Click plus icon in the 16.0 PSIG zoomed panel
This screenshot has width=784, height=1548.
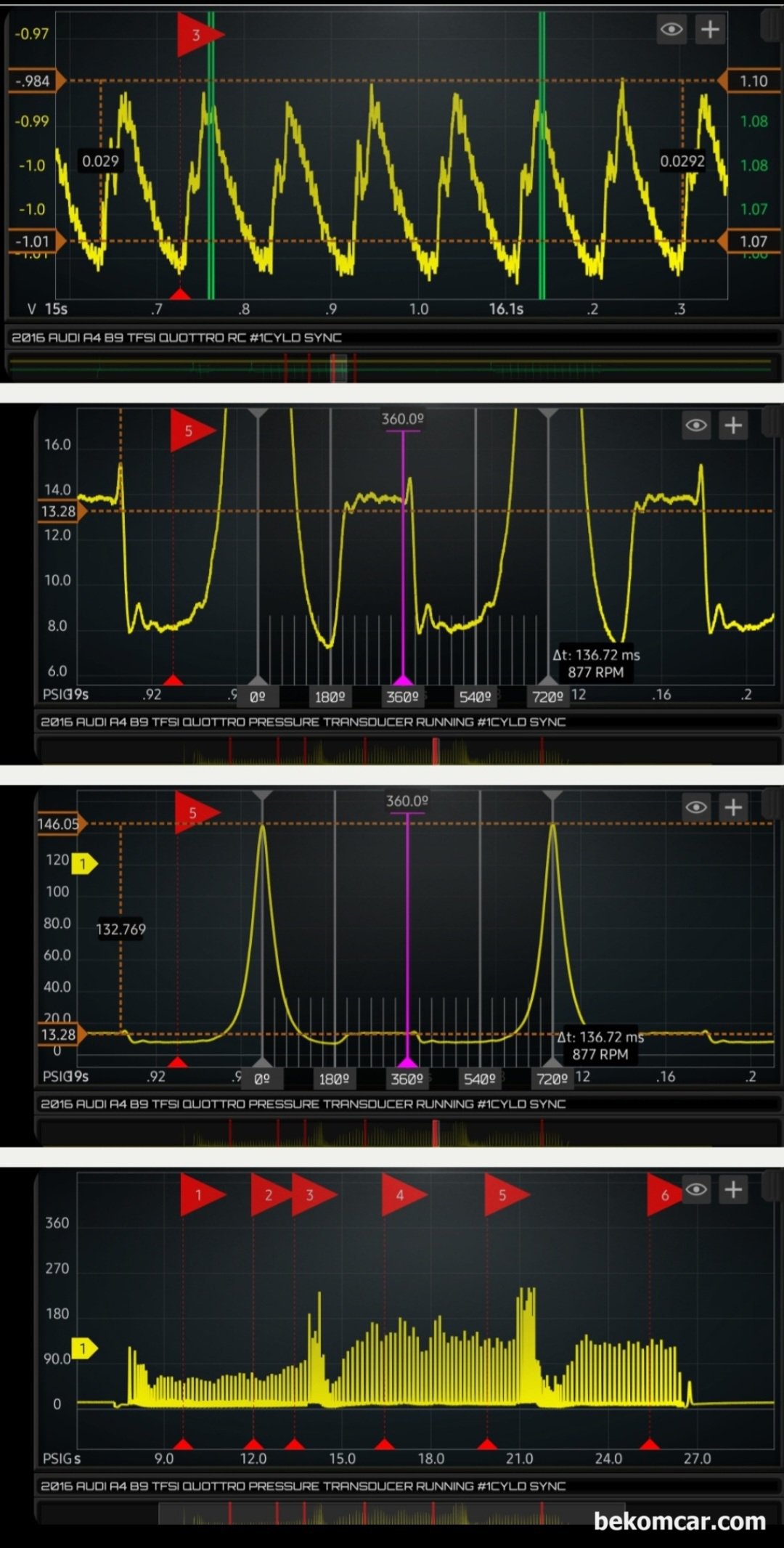pyautogui.click(x=733, y=425)
